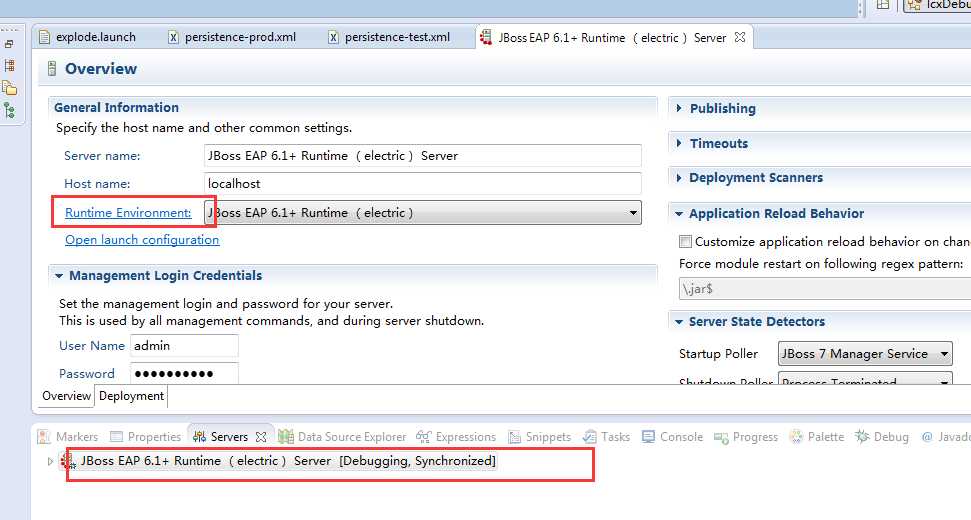Click the hierarchy tree icon in left sidebar

click(x=9, y=110)
